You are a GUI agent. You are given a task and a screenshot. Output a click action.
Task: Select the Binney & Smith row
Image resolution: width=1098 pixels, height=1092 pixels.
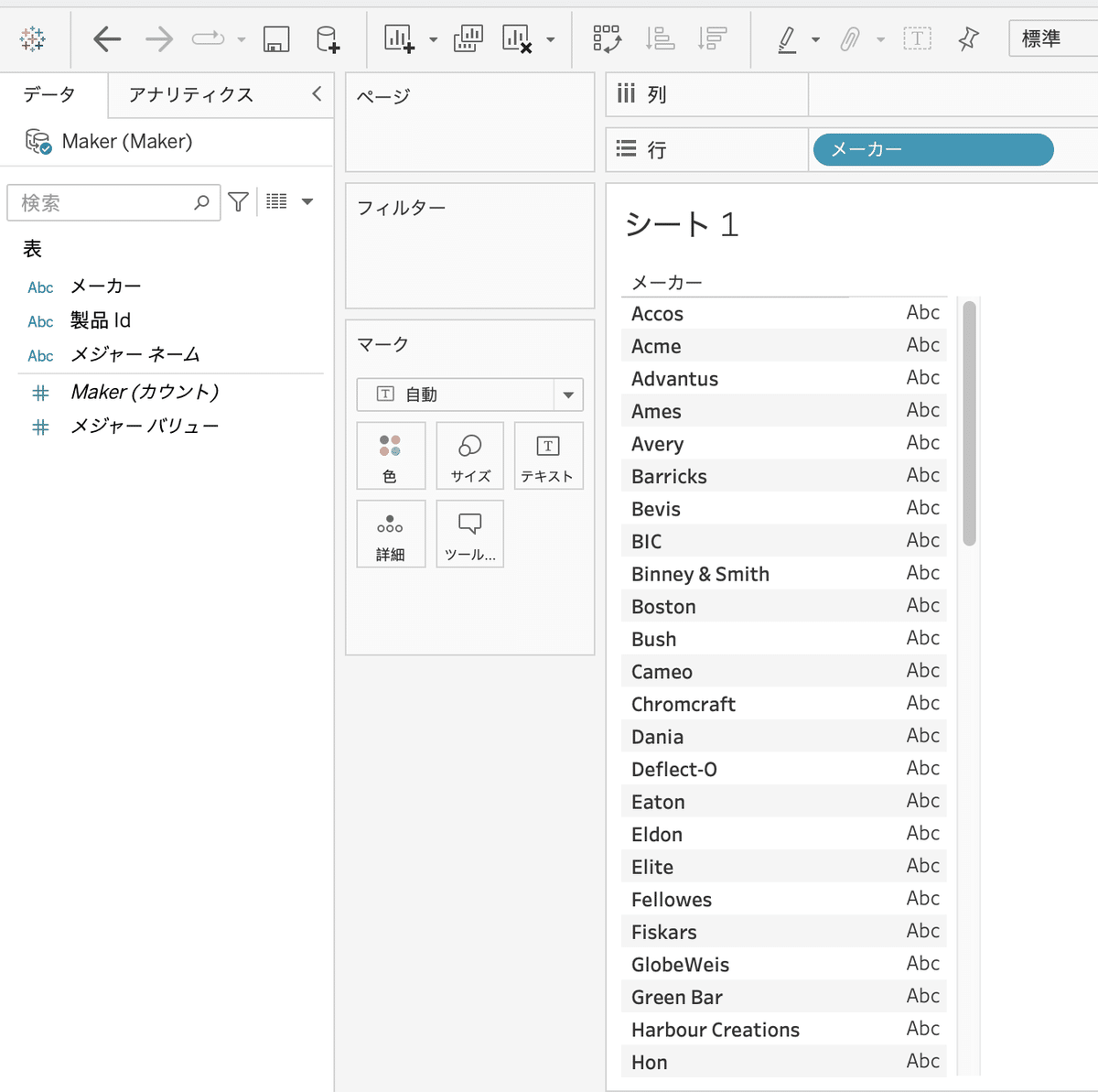point(783,574)
